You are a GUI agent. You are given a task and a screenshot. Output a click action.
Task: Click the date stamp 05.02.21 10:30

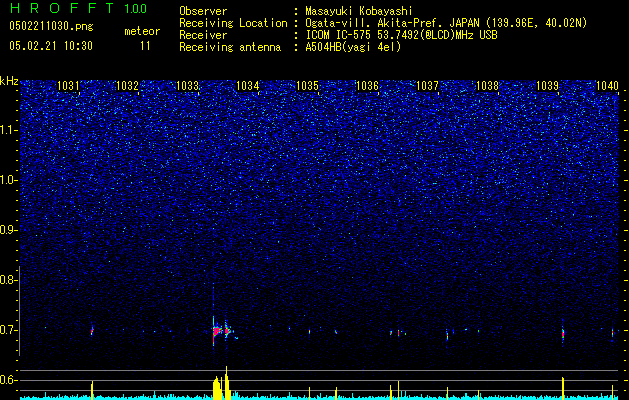(51, 46)
